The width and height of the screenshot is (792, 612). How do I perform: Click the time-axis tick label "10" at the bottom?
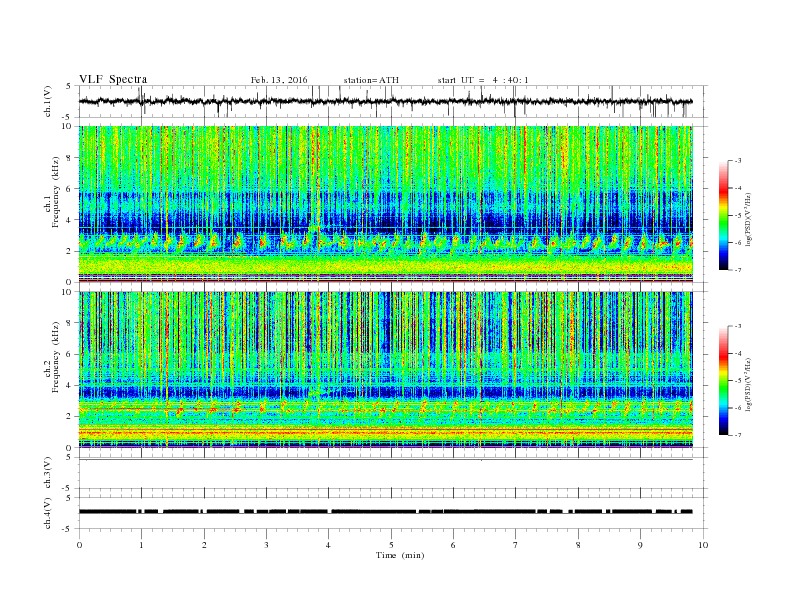point(703,545)
